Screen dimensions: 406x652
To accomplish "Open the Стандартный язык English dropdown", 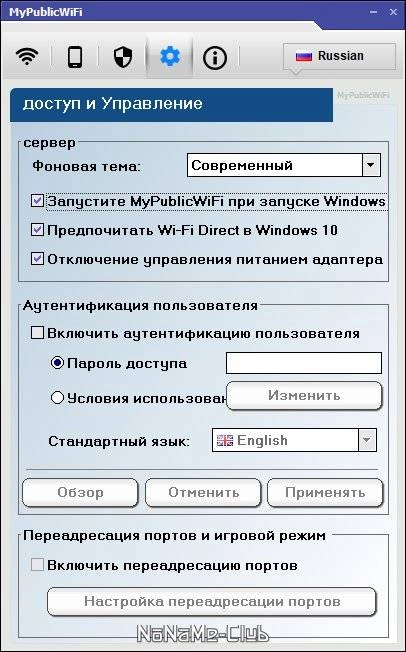I will [x=294, y=440].
